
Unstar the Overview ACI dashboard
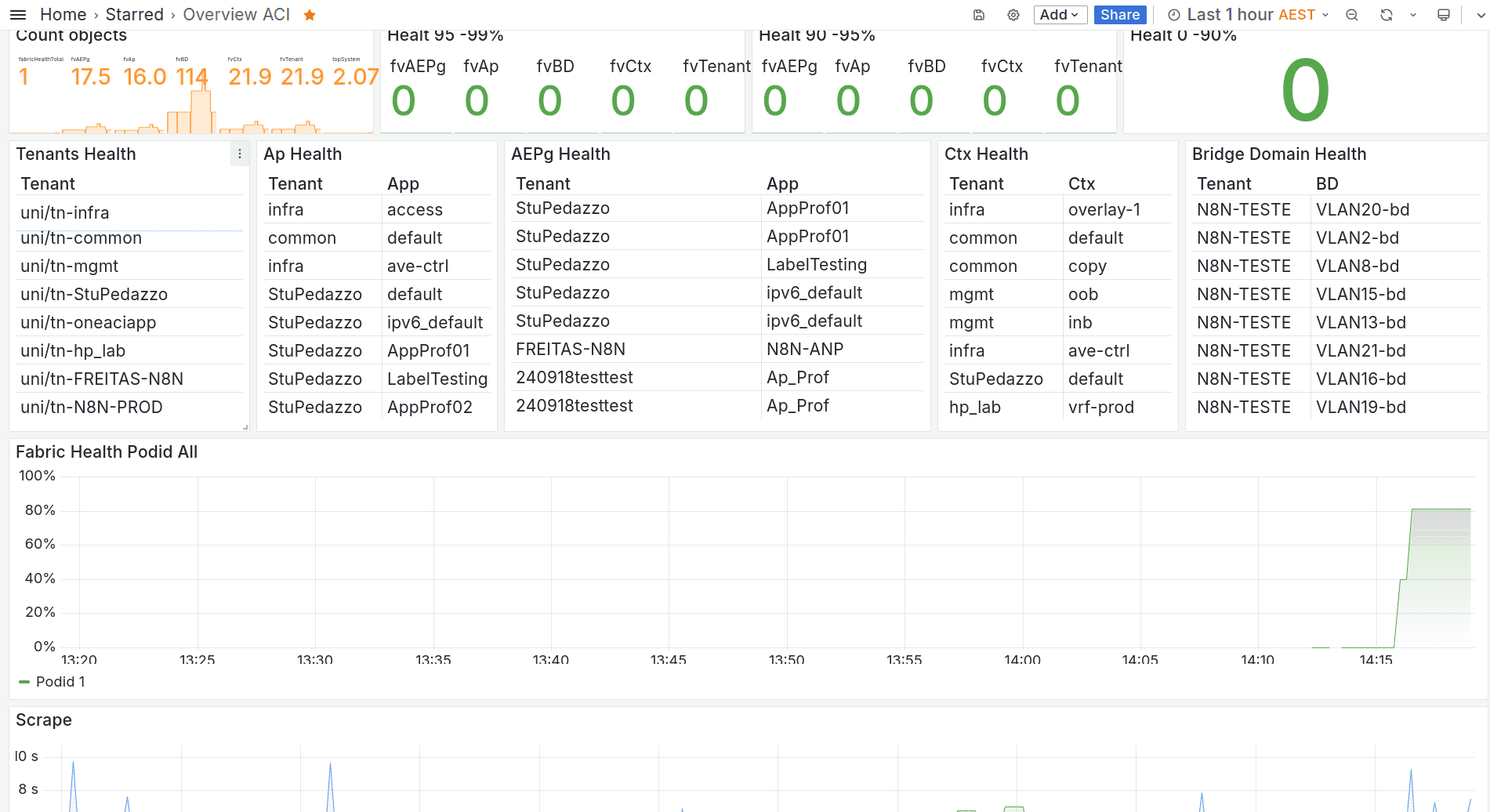tap(310, 15)
